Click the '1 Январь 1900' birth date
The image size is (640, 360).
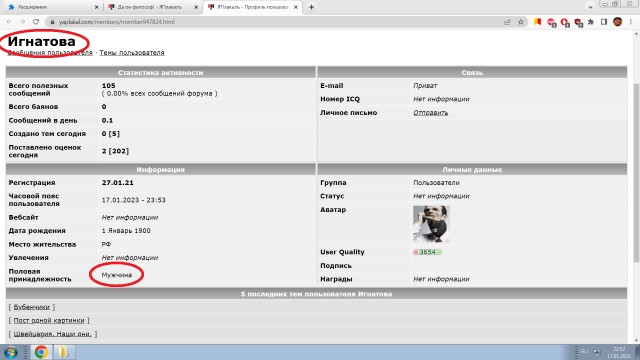tap(126, 231)
